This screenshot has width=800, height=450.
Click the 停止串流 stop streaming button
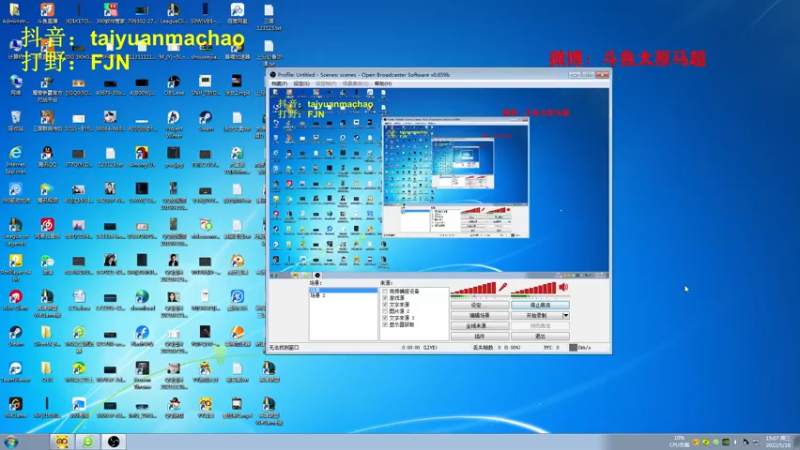point(540,305)
